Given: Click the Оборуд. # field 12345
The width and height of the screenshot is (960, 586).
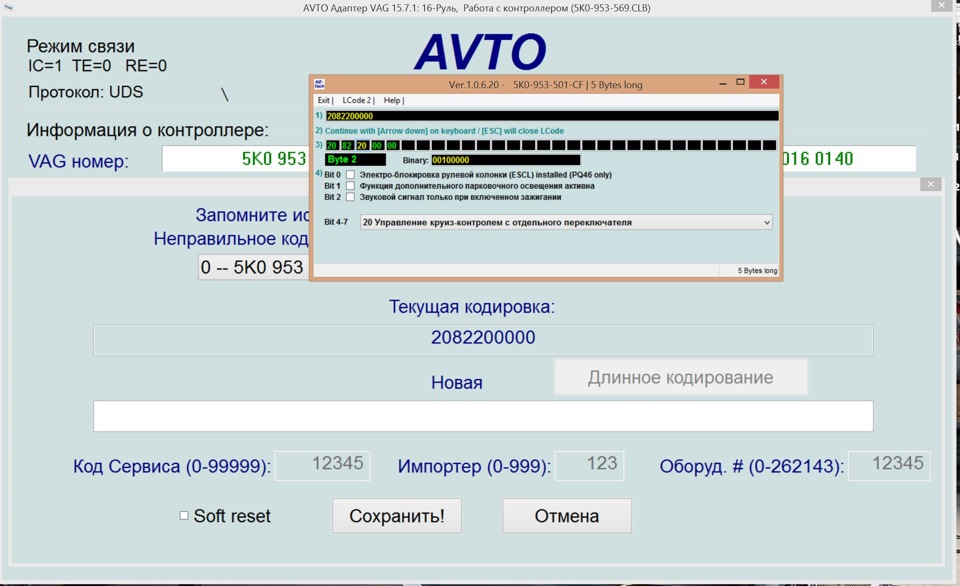Looking at the screenshot, I should click(889, 465).
